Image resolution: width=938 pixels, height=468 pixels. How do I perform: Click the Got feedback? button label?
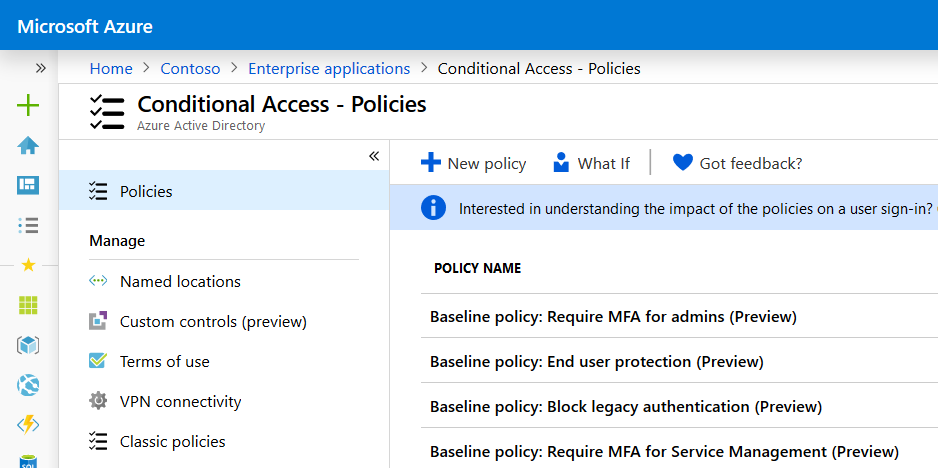[750, 163]
